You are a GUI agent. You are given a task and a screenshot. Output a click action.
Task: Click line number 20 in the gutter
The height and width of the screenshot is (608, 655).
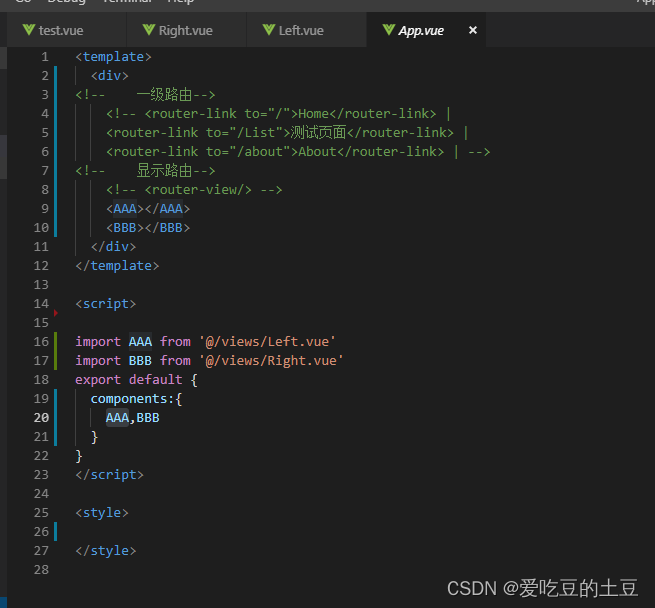[x=41, y=417]
